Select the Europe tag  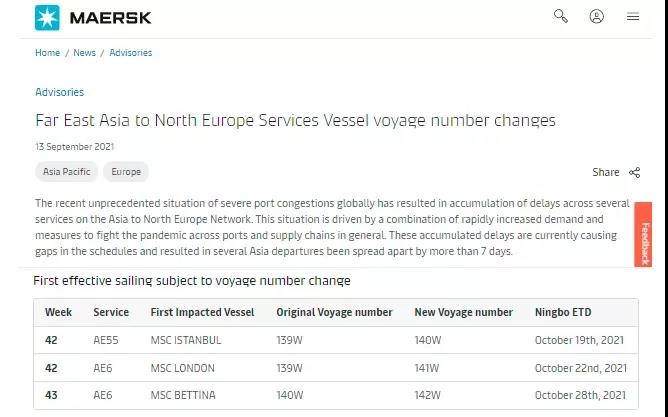(x=126, y=172)
